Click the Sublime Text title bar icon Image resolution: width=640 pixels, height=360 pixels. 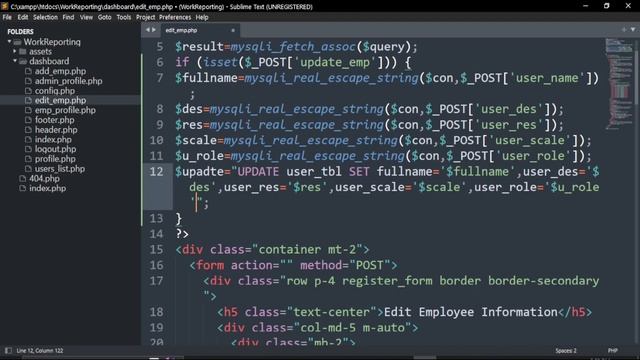pos(5,6)
